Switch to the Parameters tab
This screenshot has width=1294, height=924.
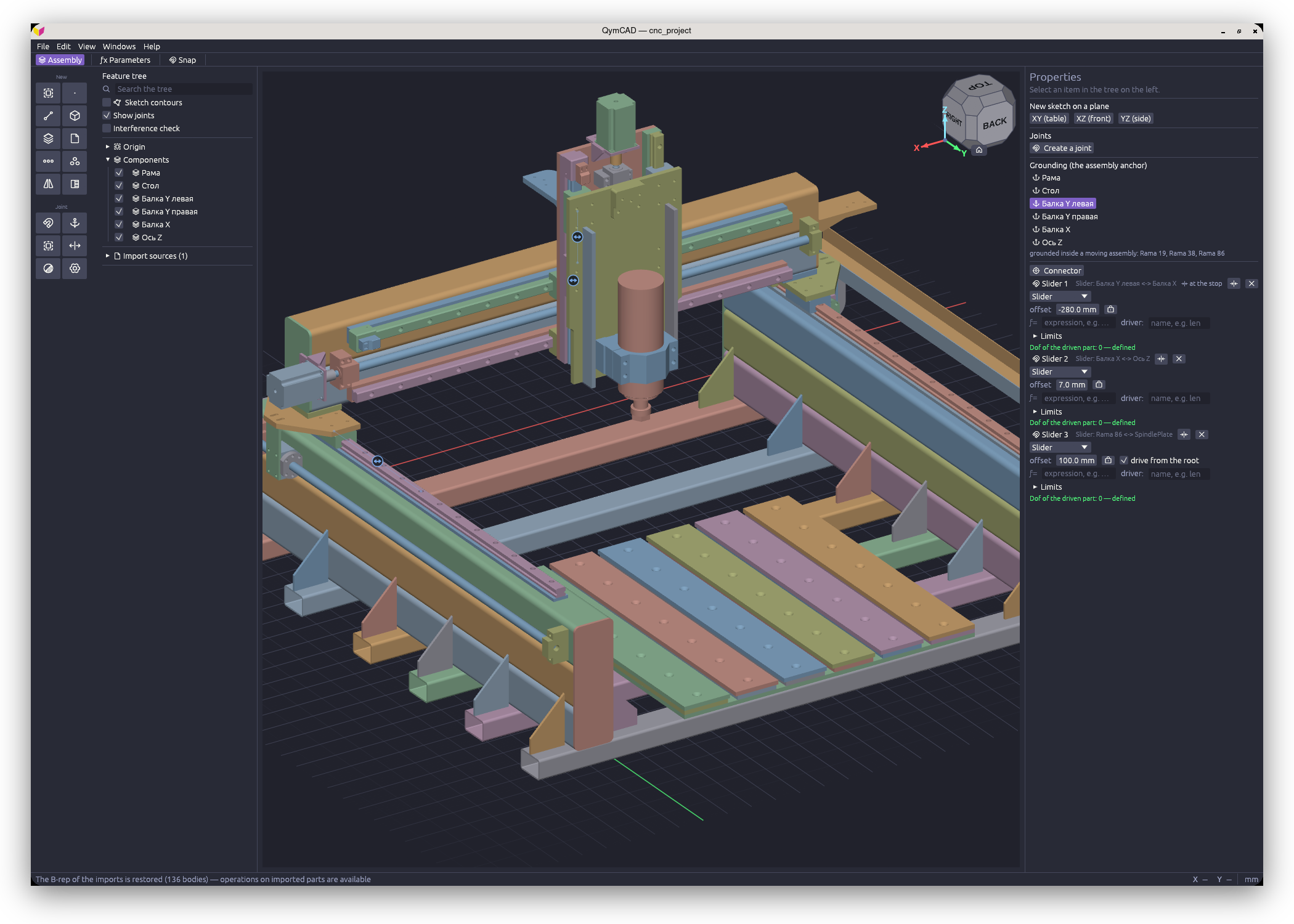click(x=125, y=60)
